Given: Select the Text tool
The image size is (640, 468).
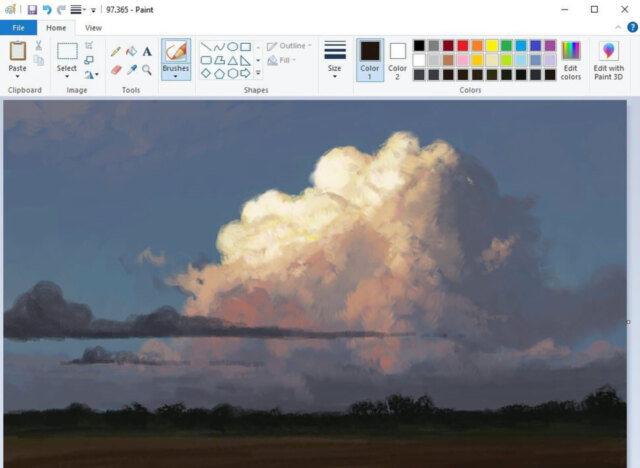Looking at the screenshot, I should click(147, 51).
